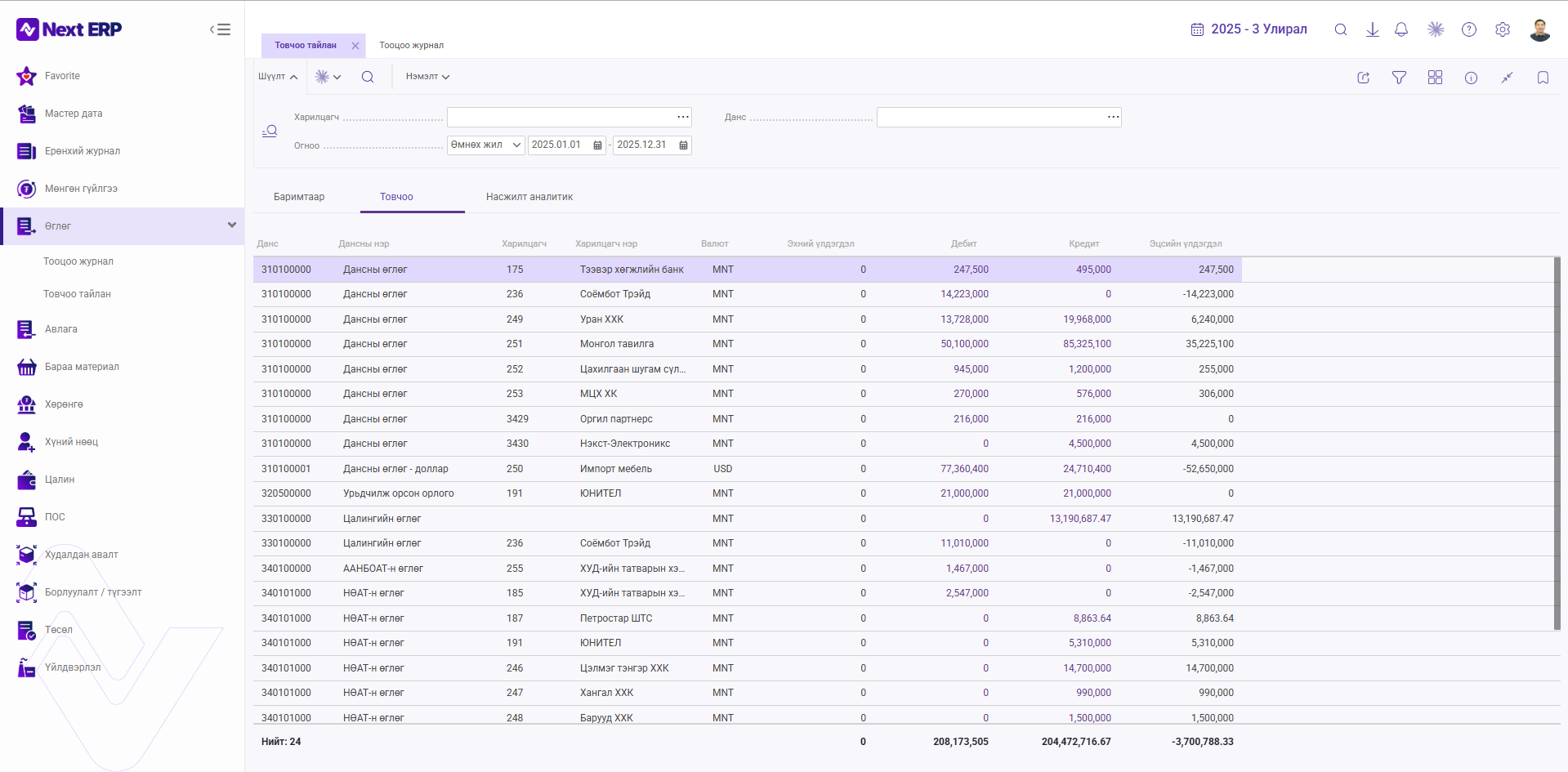
Task: Click the grid layout view icon
Action: pyautogui.click(x=1435, y=78)
